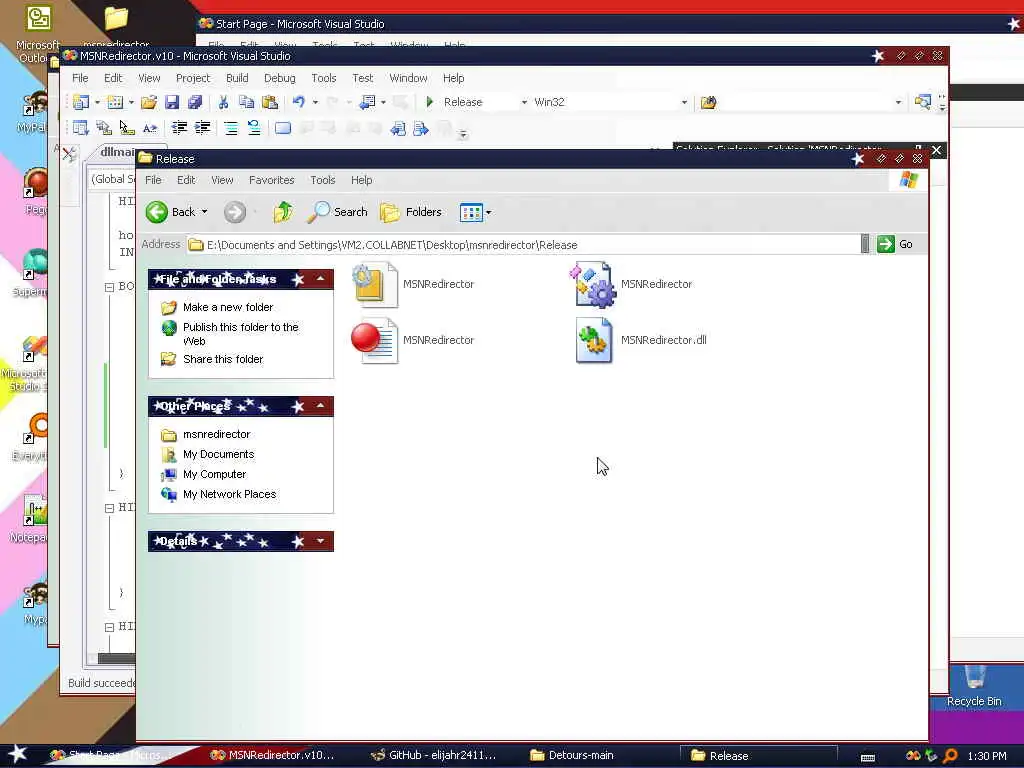
Task: Select the Recycle Bin desktop icon
Action: click(974, 686)
